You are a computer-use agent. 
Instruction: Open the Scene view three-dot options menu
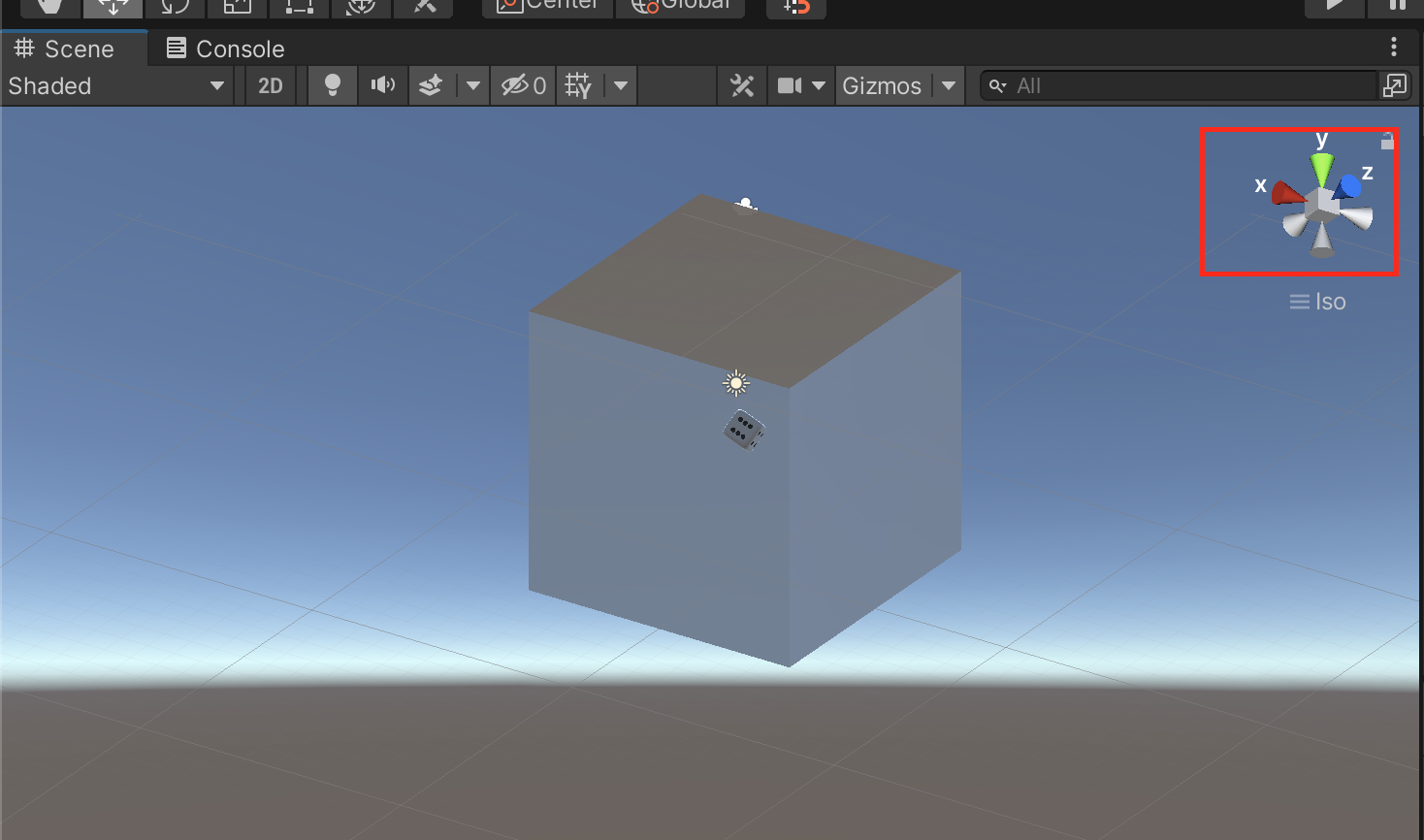pyautogui.click(x=1393, y=47)
